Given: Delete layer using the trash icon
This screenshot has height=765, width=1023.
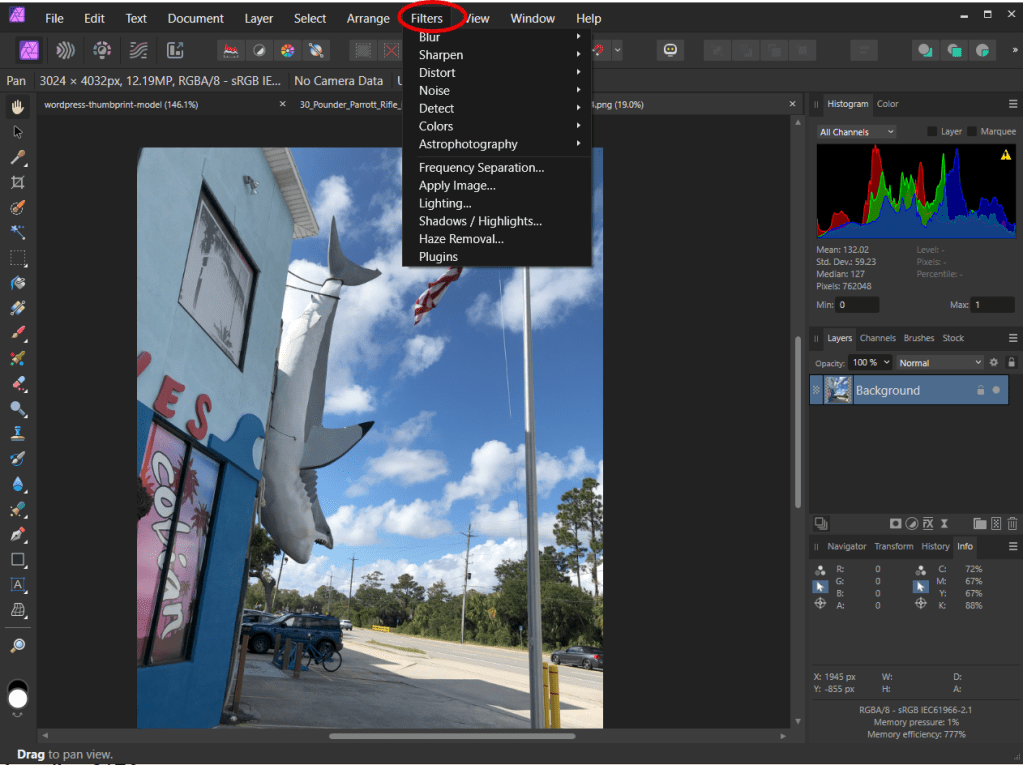Looking at the screenshot, I should [1012, 523].
